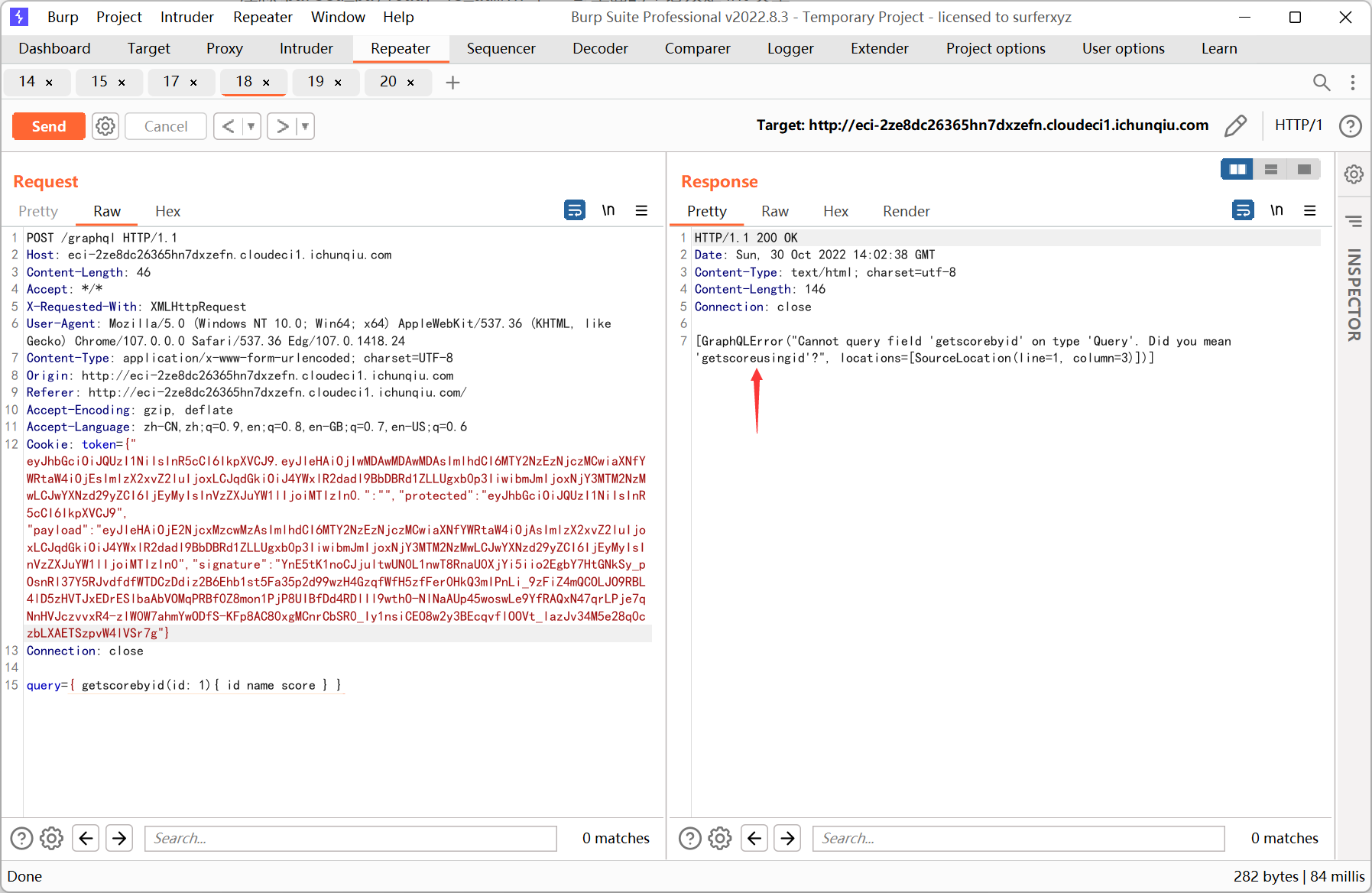Focus the response search field
The width and height of the screenshot is (1372, 893).
1019,839
